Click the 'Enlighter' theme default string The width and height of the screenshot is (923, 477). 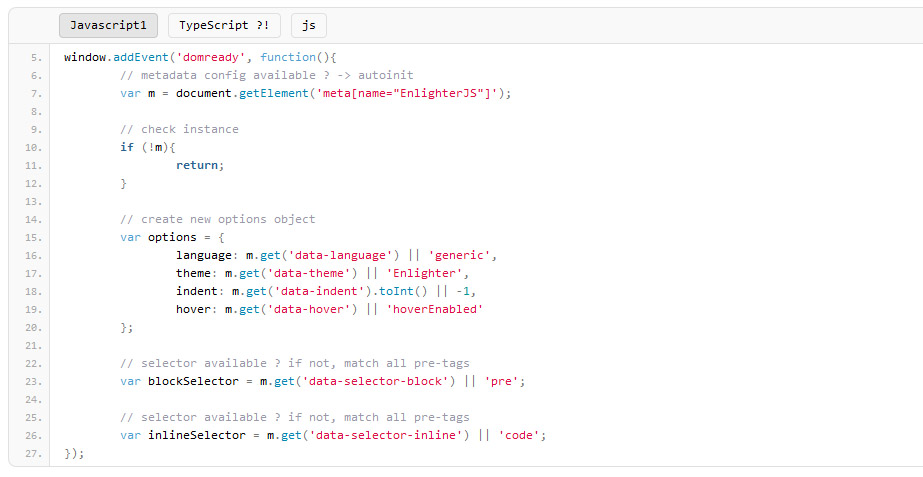coord(432,273)
